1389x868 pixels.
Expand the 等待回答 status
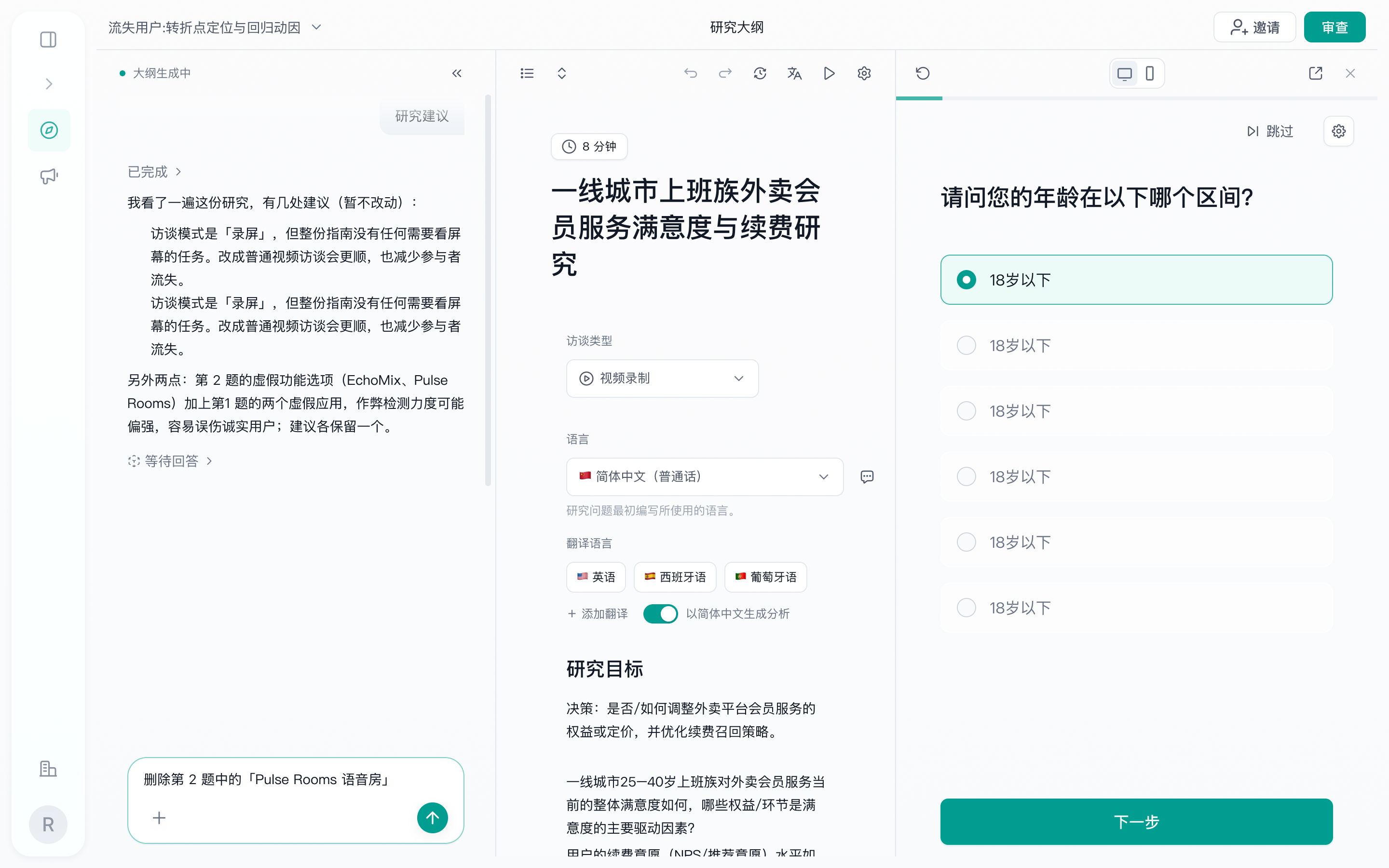[x=170, y=461]
